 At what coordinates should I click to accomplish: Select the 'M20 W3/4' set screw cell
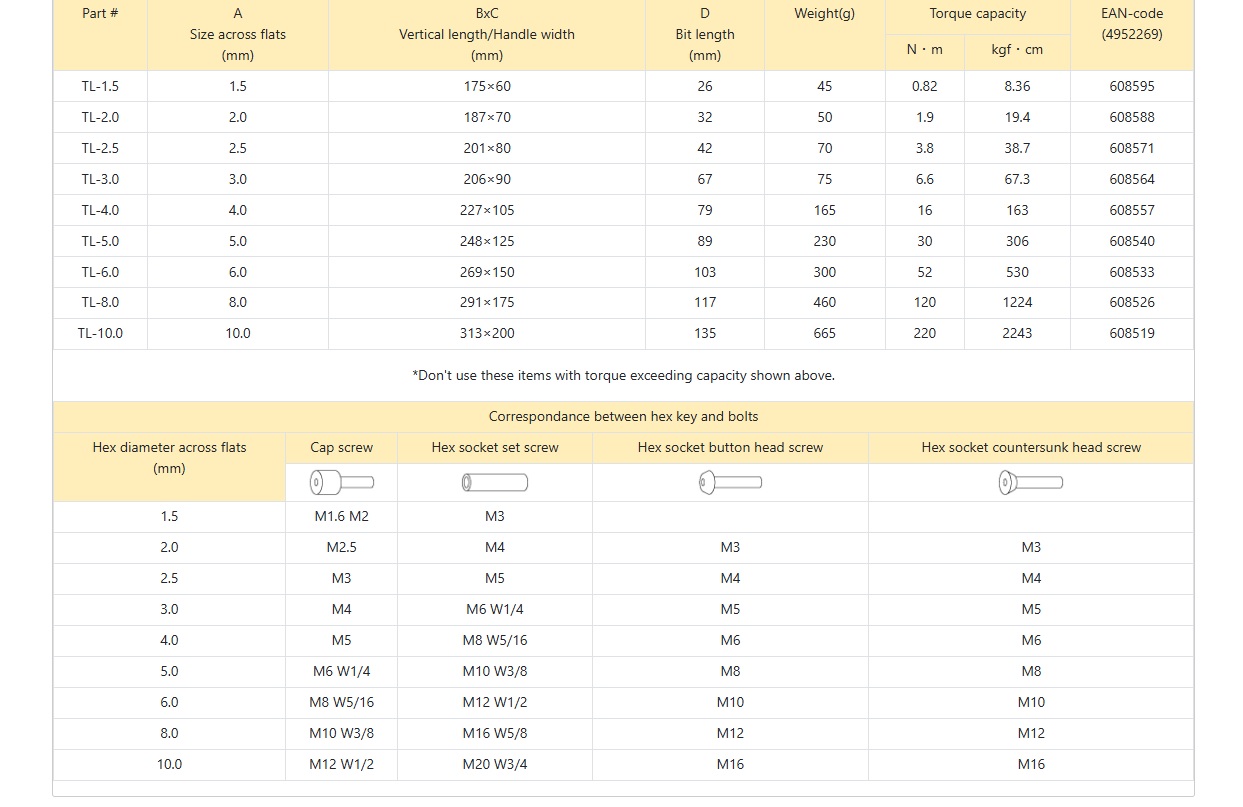(x=495, y=764)
